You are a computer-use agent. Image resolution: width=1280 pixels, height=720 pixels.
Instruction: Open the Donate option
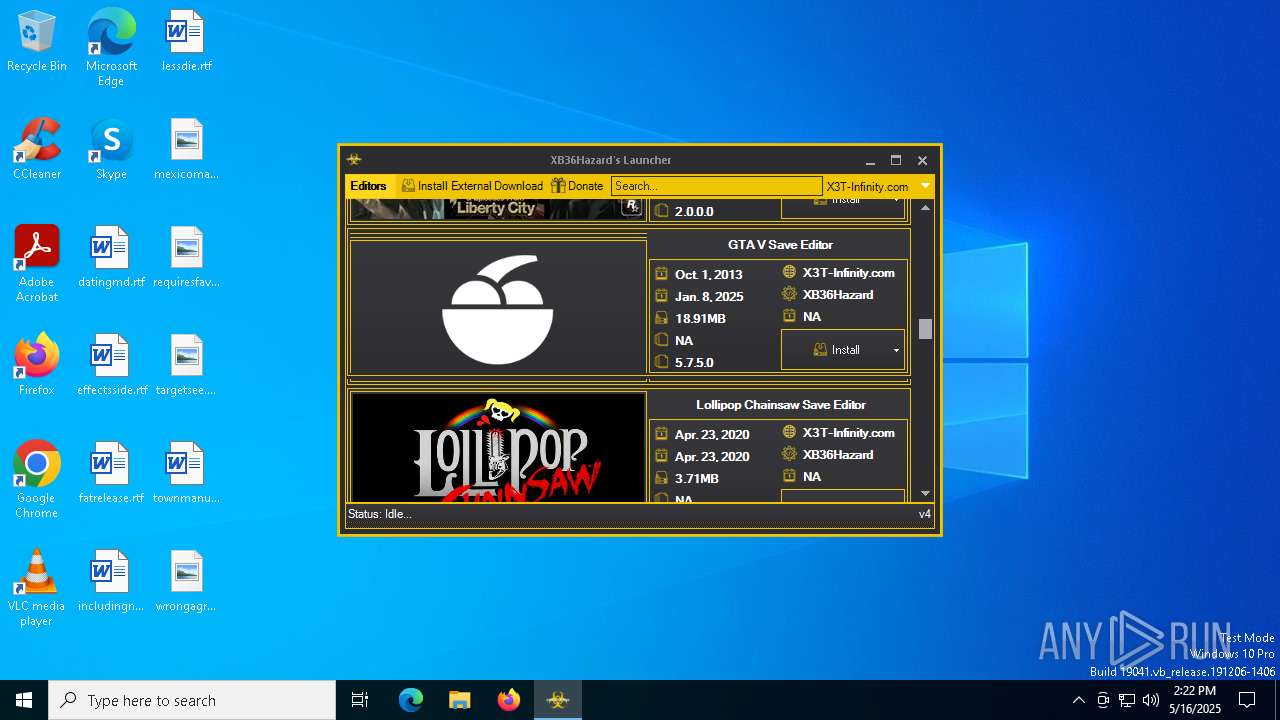click(577, 186)
